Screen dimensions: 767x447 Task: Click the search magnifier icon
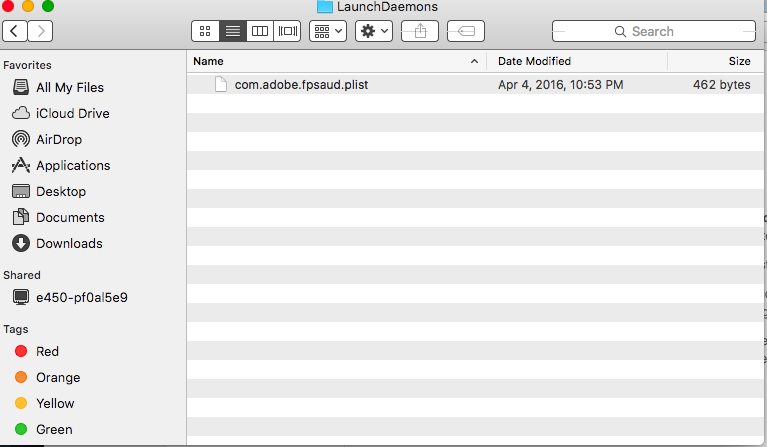[620, 32]
